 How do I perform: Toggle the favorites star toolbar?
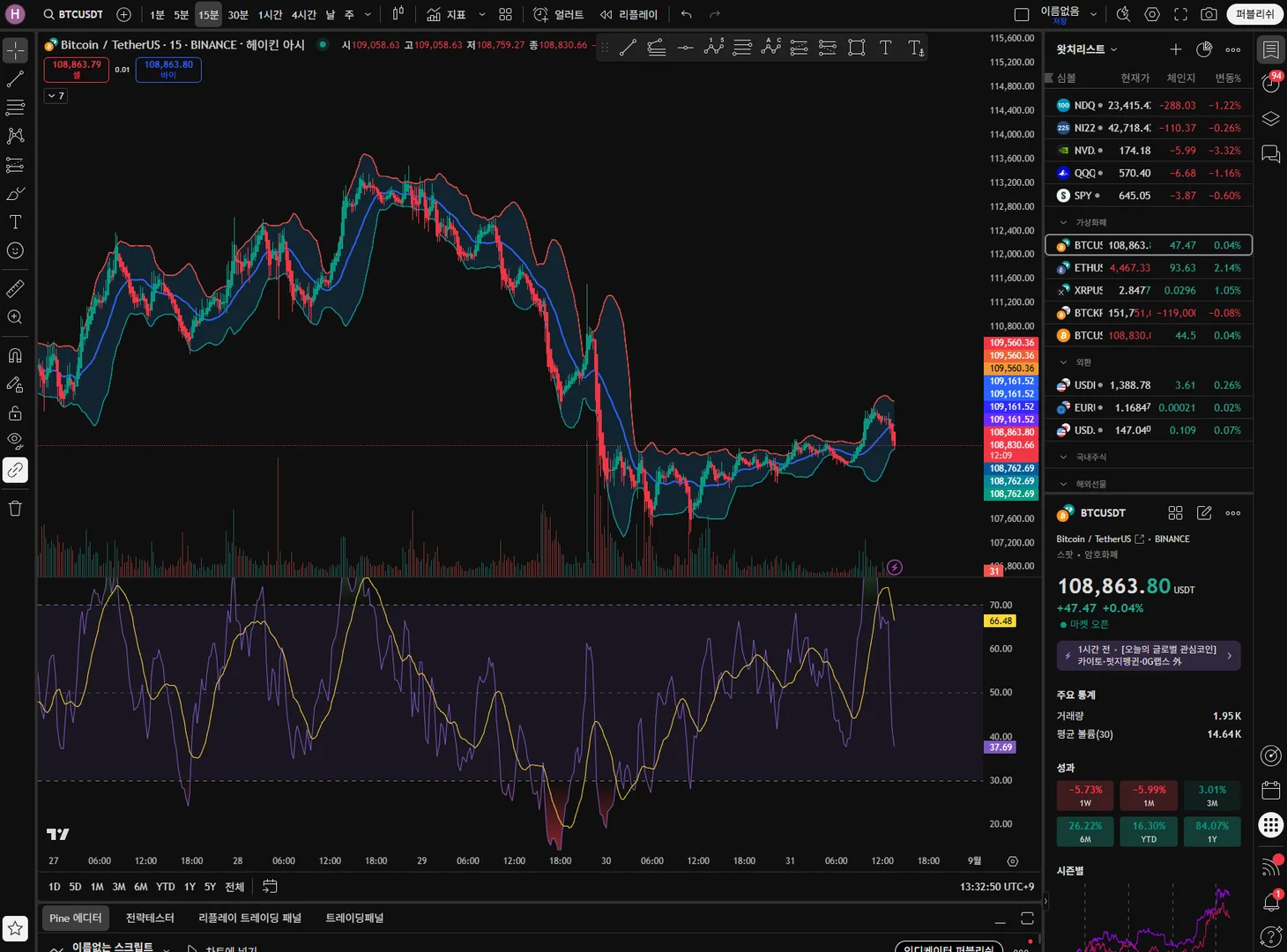(15, 927)
